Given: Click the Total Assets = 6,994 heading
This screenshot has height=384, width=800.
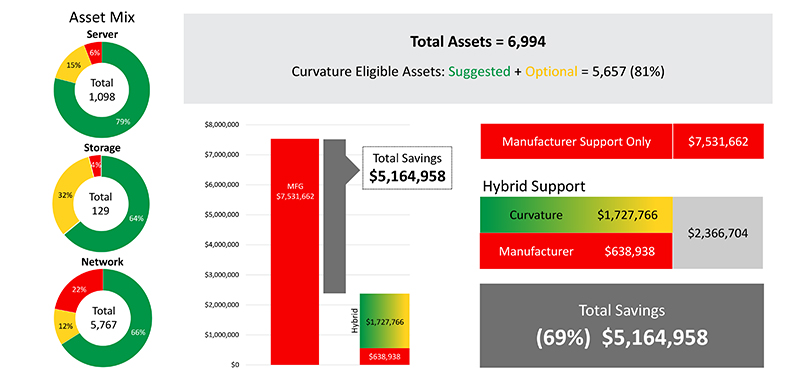Looking at the screenshot, I should (x=478, y=42).
